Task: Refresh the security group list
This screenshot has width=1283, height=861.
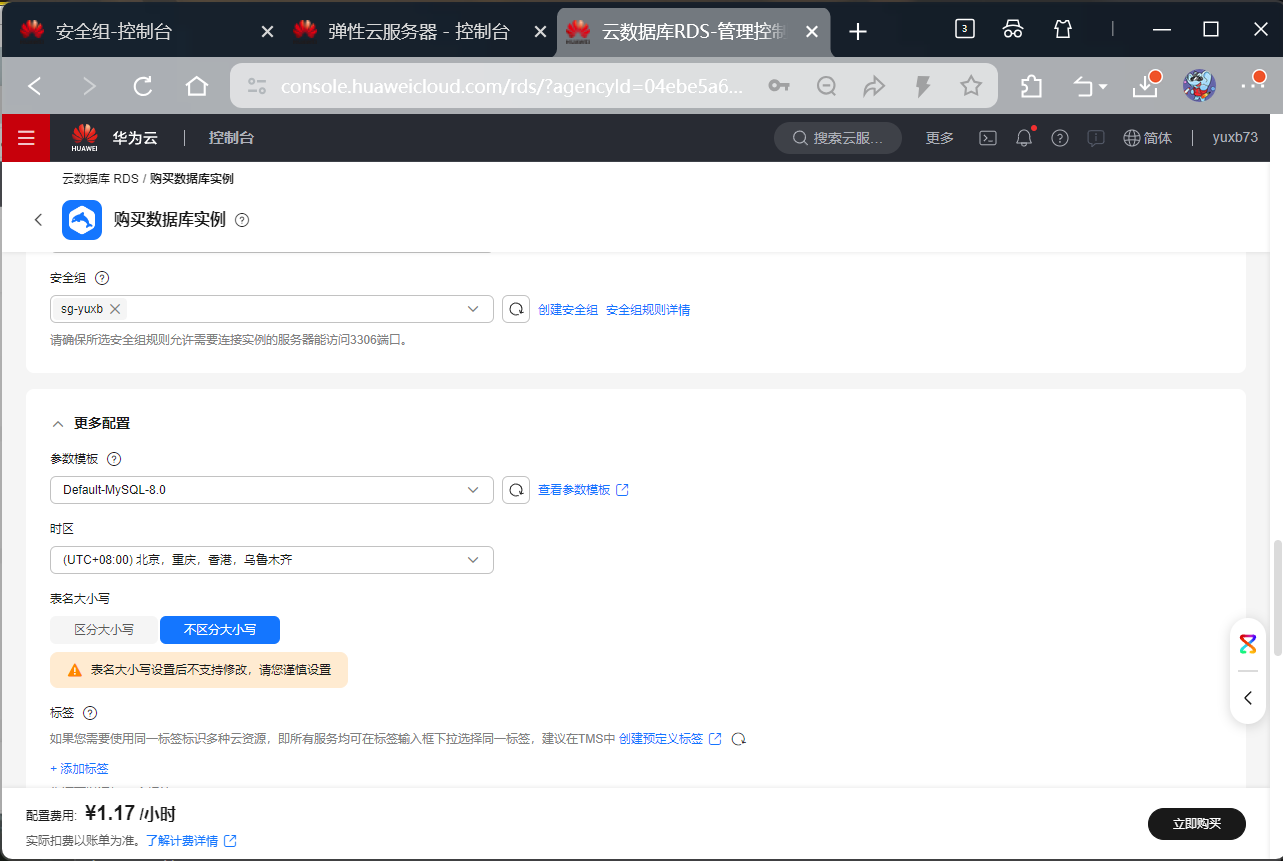Action: 516,309
